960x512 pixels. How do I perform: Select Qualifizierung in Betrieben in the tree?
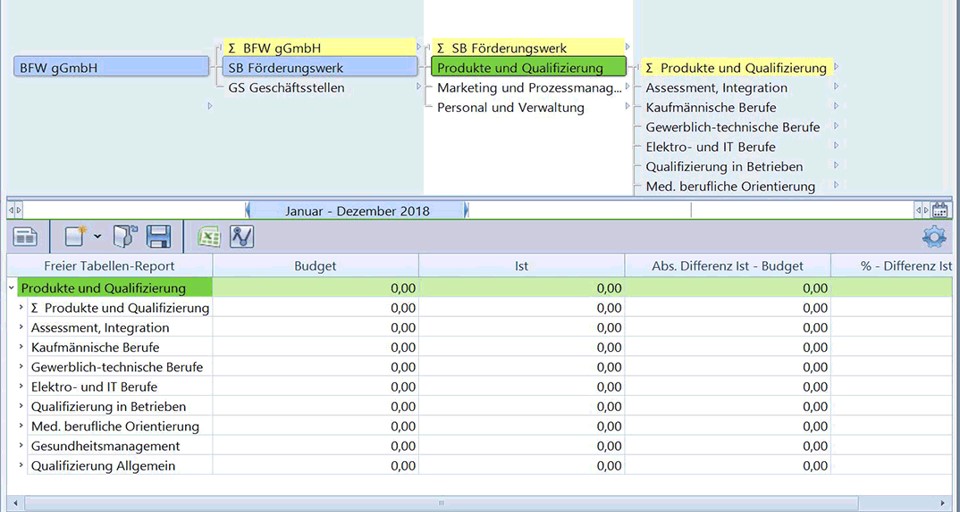[724, 167]
